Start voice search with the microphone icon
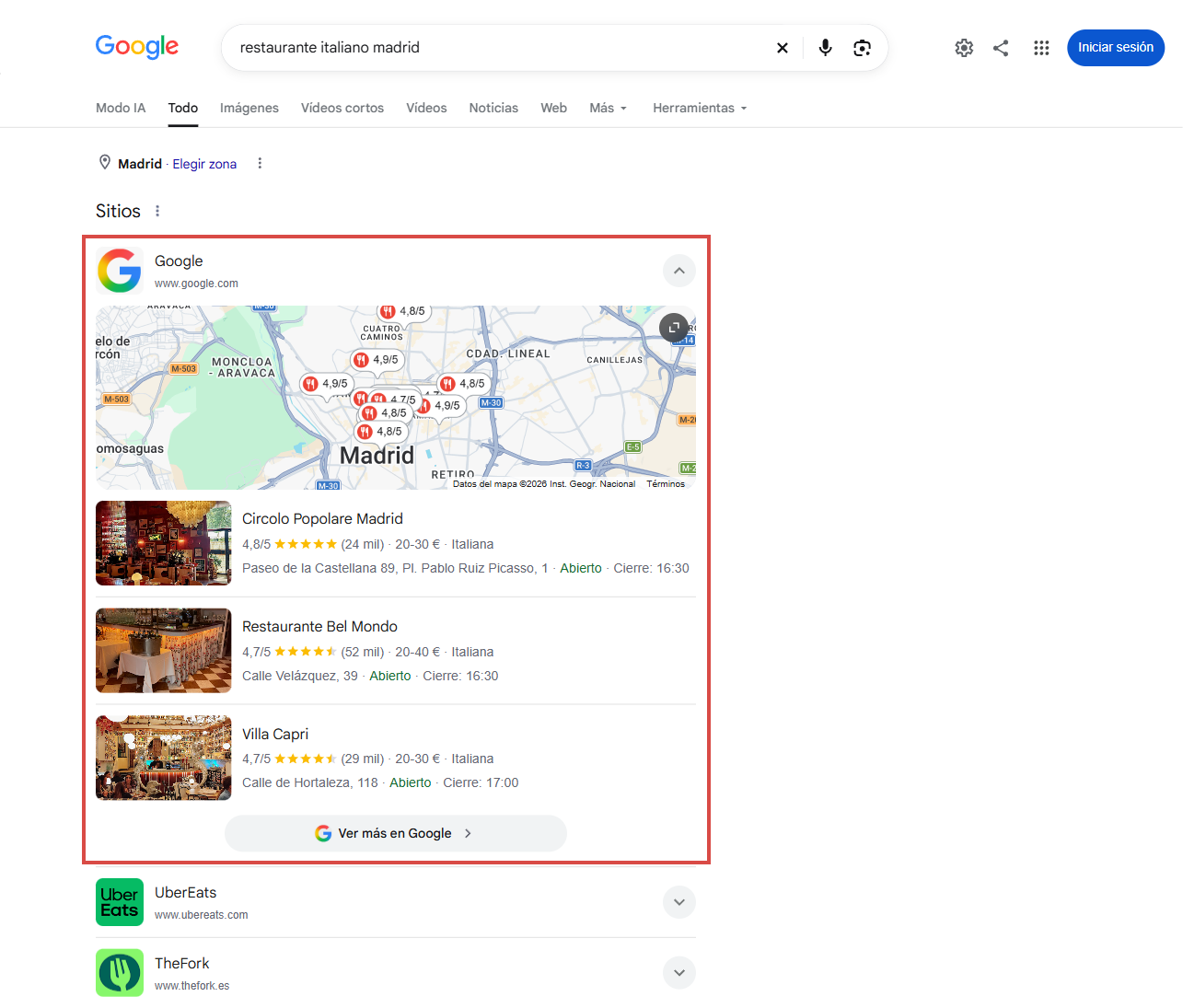The image size is (1183, 1008). (825, 48)
